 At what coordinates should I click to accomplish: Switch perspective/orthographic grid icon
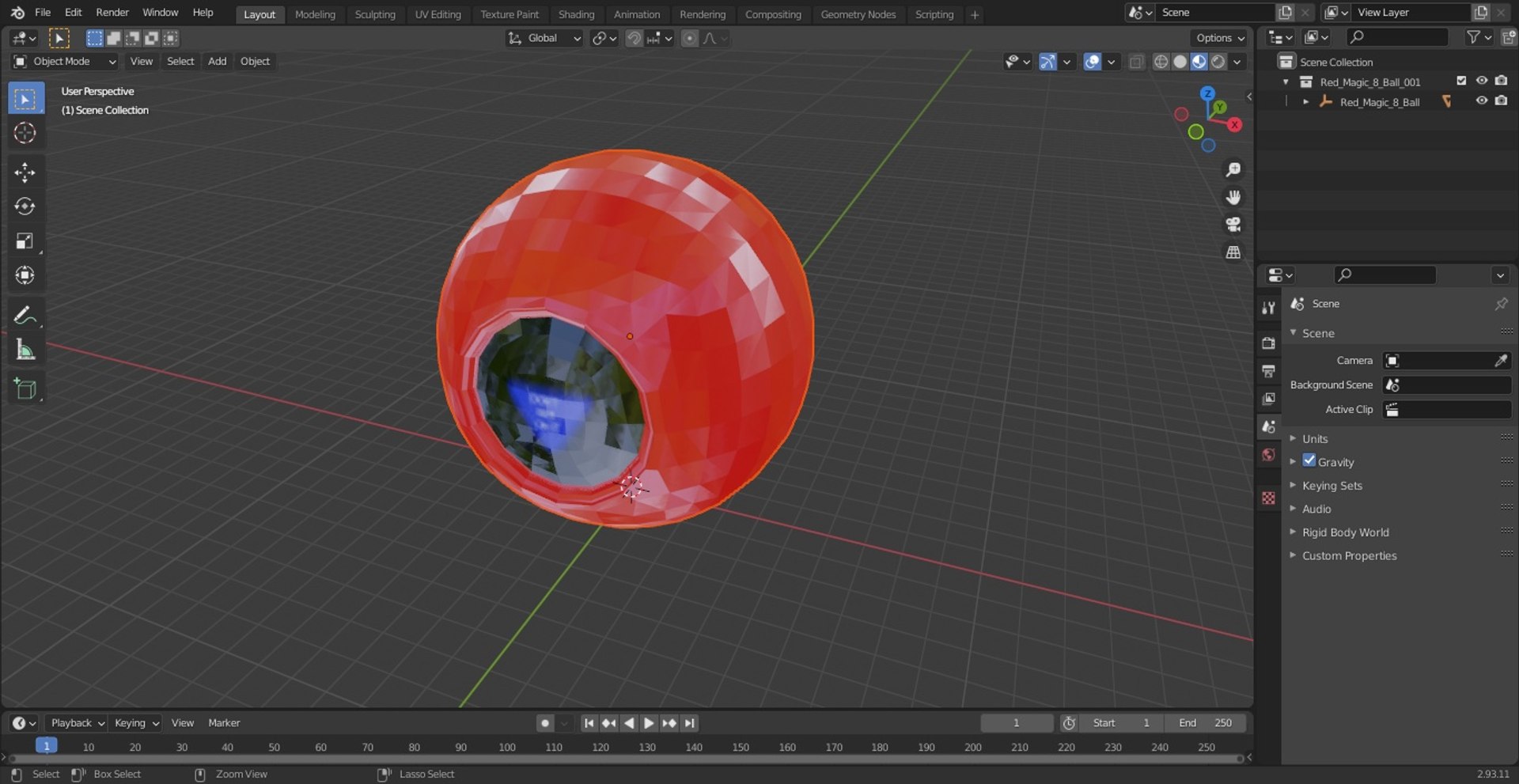tap(1233, 252)
